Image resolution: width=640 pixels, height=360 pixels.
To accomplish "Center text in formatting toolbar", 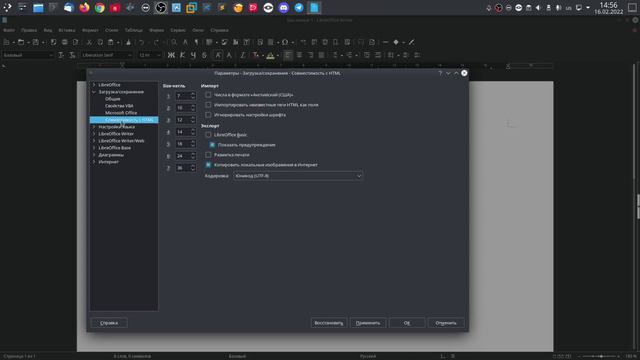I will click(x=299, y=55).
